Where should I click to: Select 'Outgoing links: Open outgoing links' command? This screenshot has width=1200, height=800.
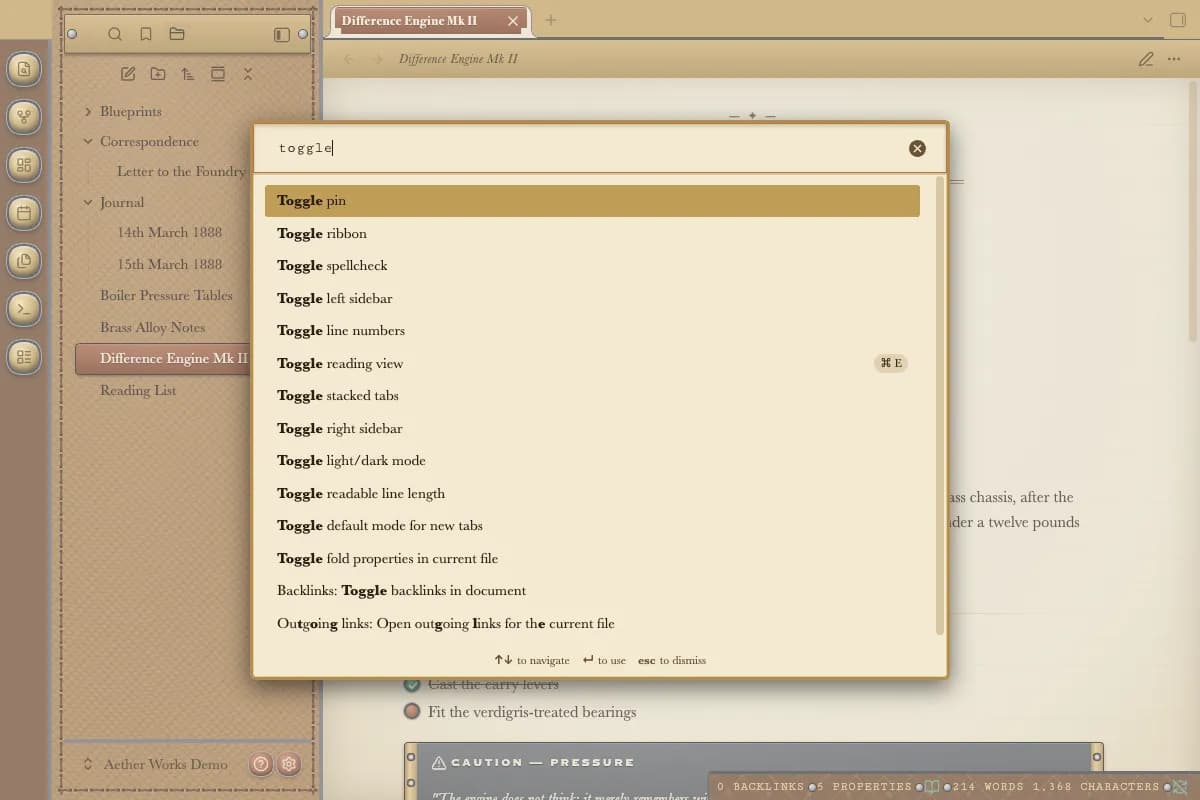click(592, 623)
